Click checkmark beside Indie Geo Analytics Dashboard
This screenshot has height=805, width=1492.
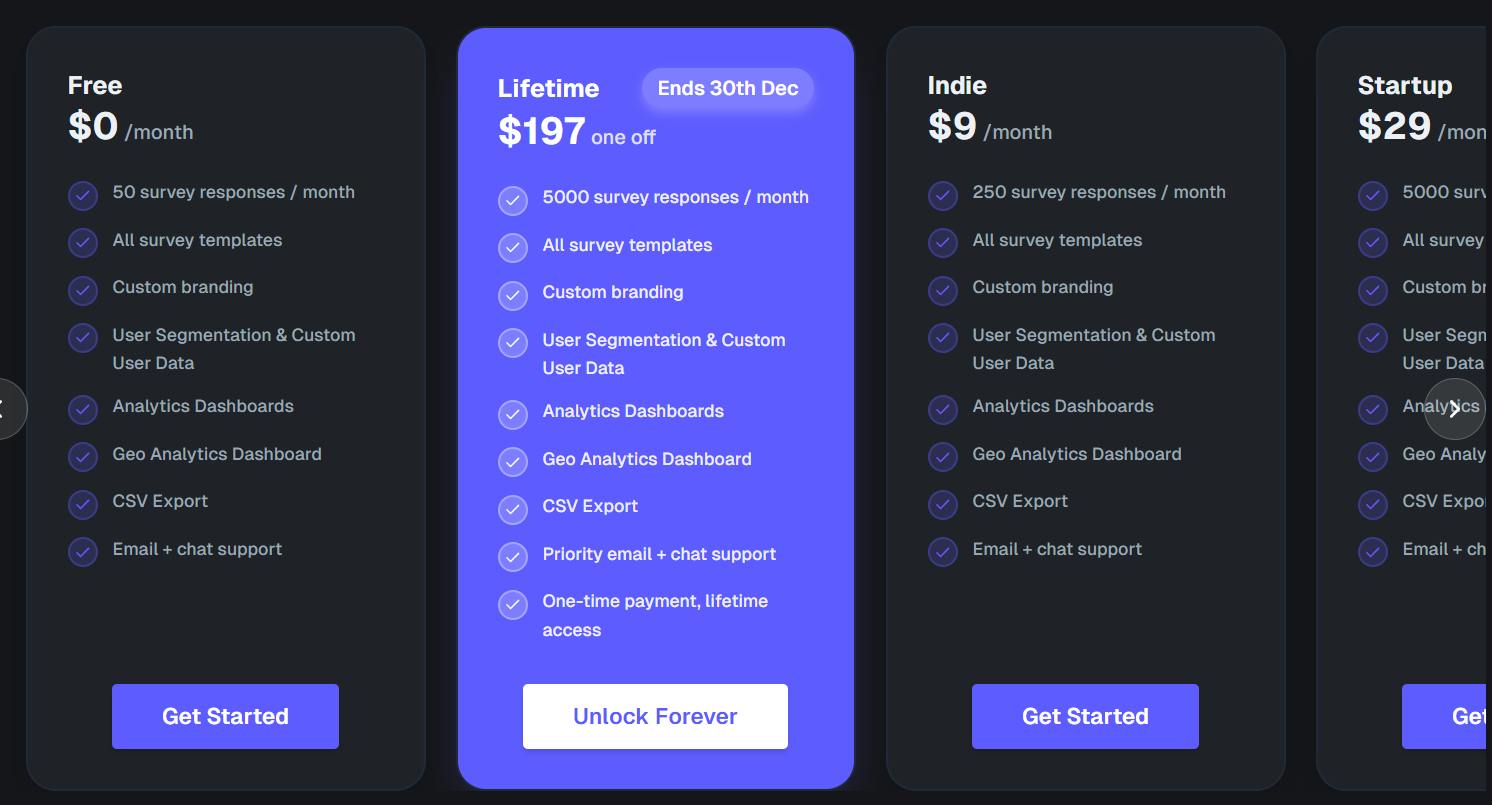pos(943,457)
